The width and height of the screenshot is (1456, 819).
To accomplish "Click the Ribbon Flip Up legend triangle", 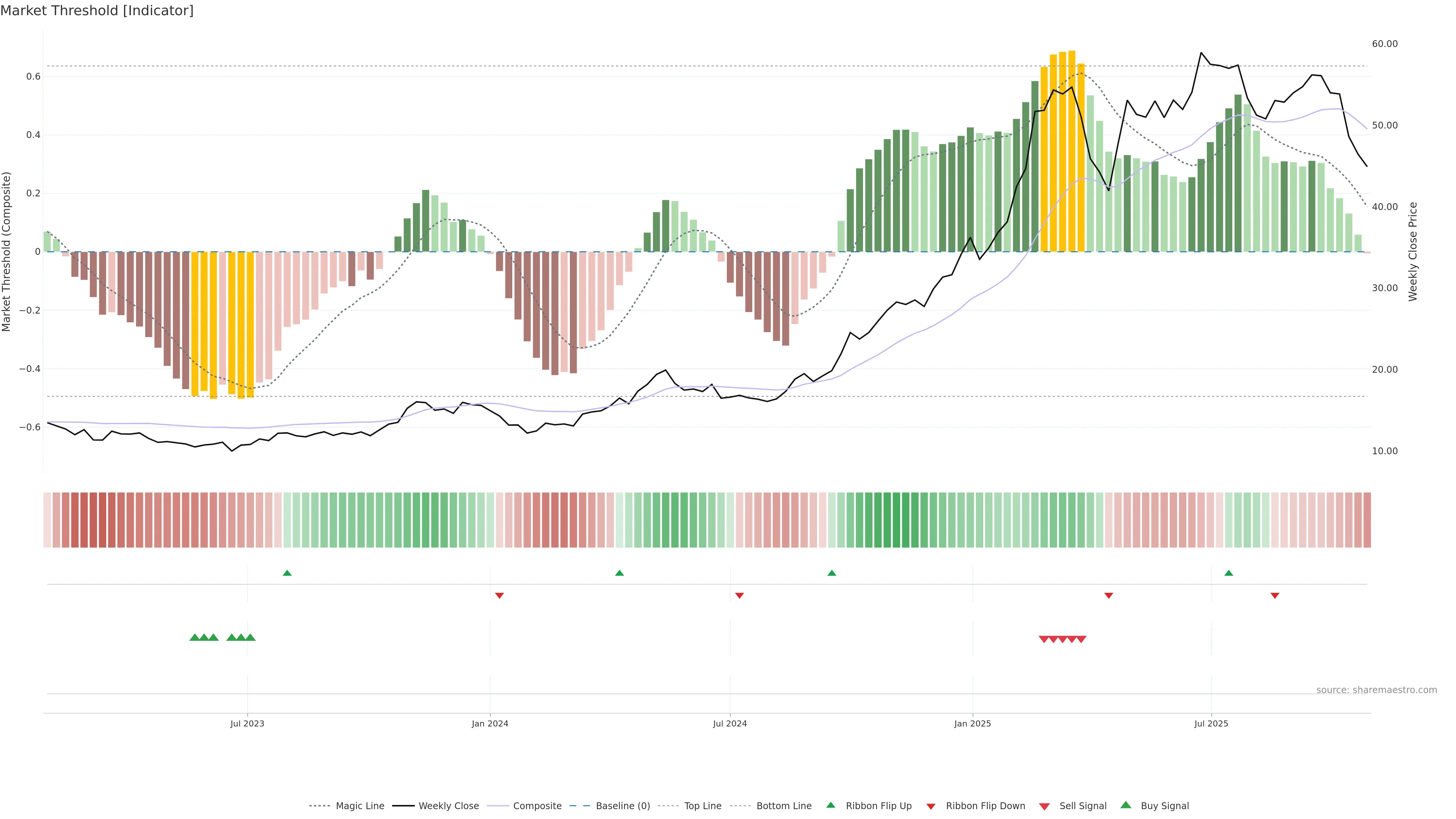I will click(830, 805).
